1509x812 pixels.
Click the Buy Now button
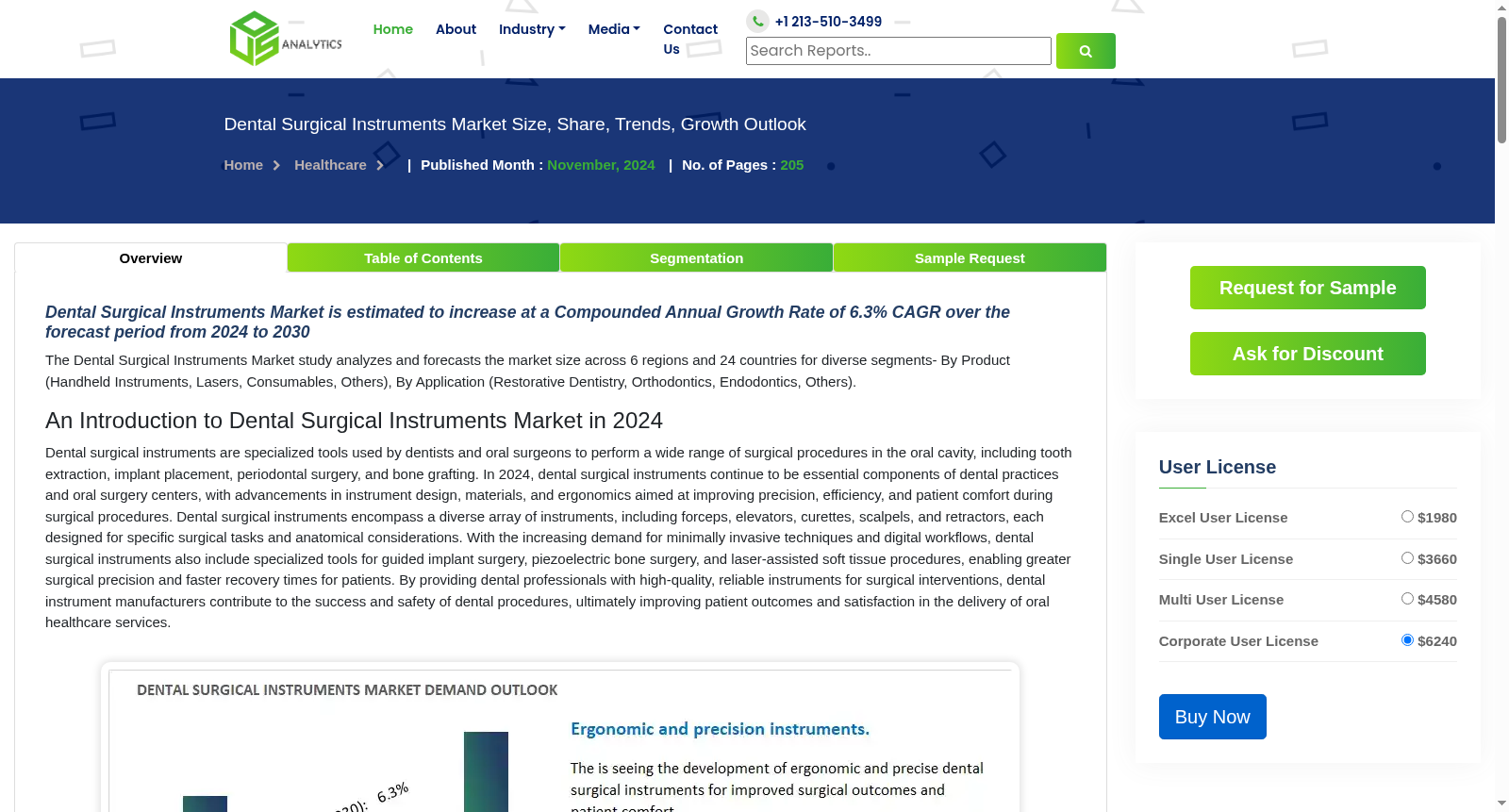[1212, 717]
